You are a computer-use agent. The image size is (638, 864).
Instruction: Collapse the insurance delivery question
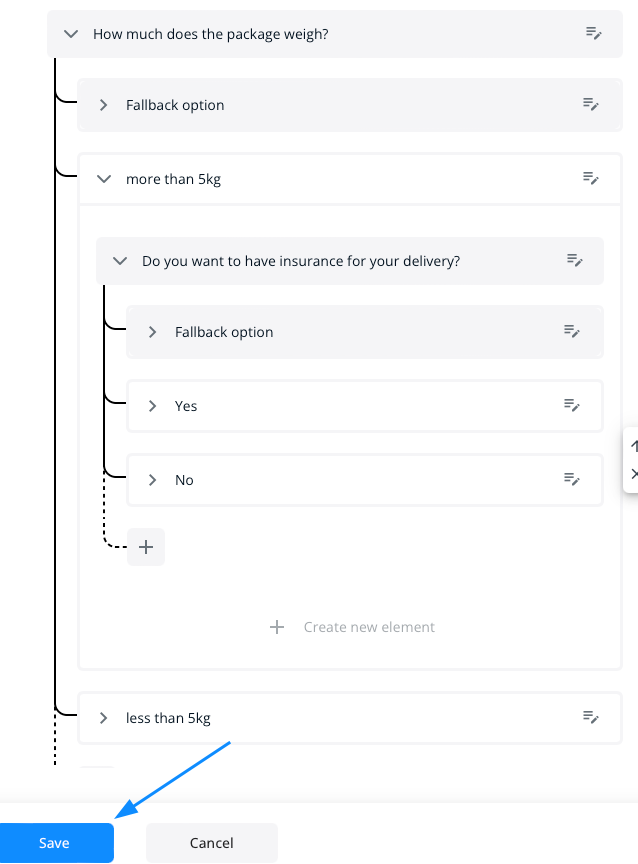120,261
